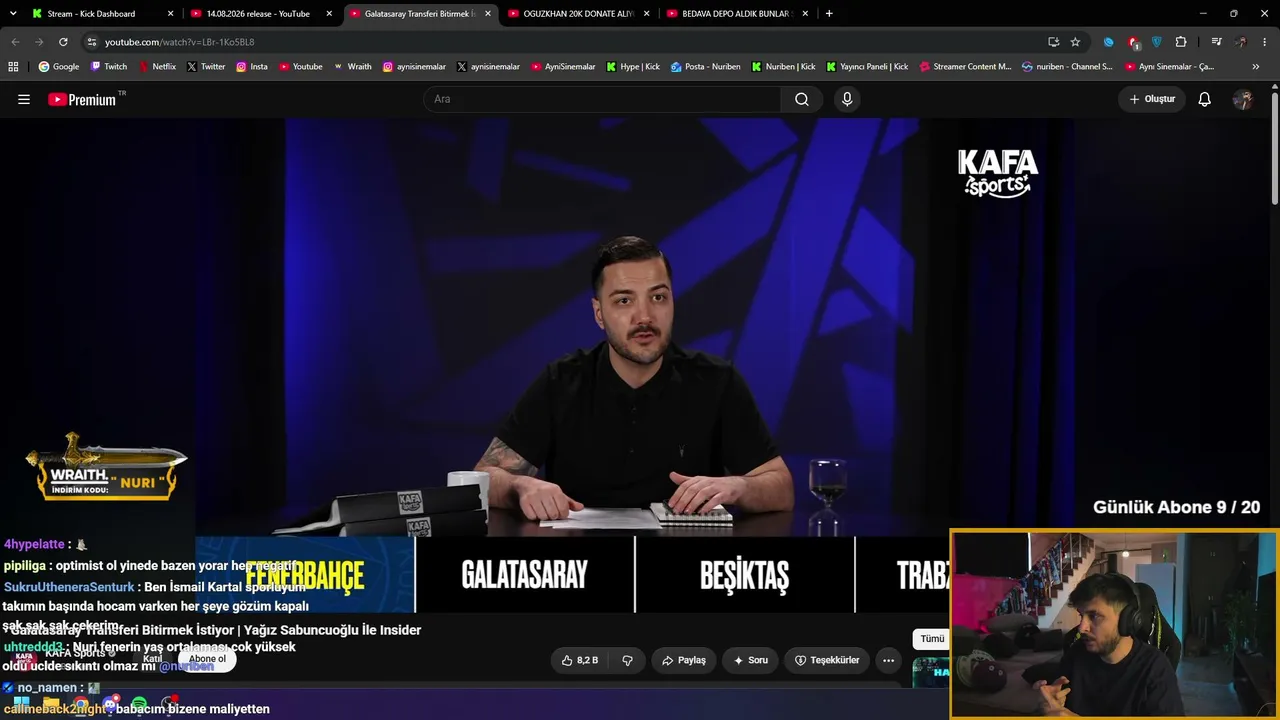
Task: Select the Tümü filter chip
Action: [x=932, y=638]
